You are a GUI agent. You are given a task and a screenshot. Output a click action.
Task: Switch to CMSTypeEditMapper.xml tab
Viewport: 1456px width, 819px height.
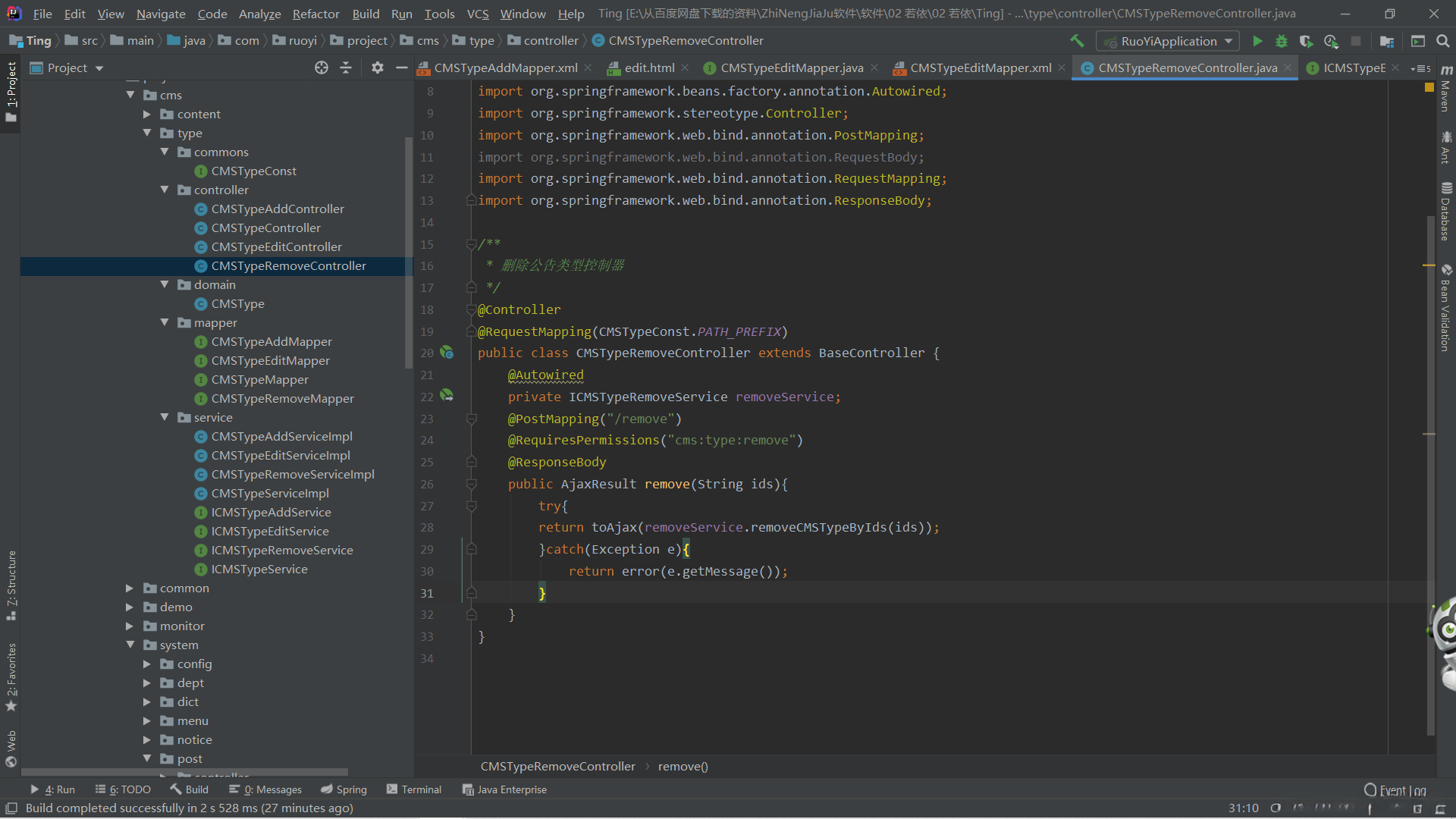coord(980,68)
